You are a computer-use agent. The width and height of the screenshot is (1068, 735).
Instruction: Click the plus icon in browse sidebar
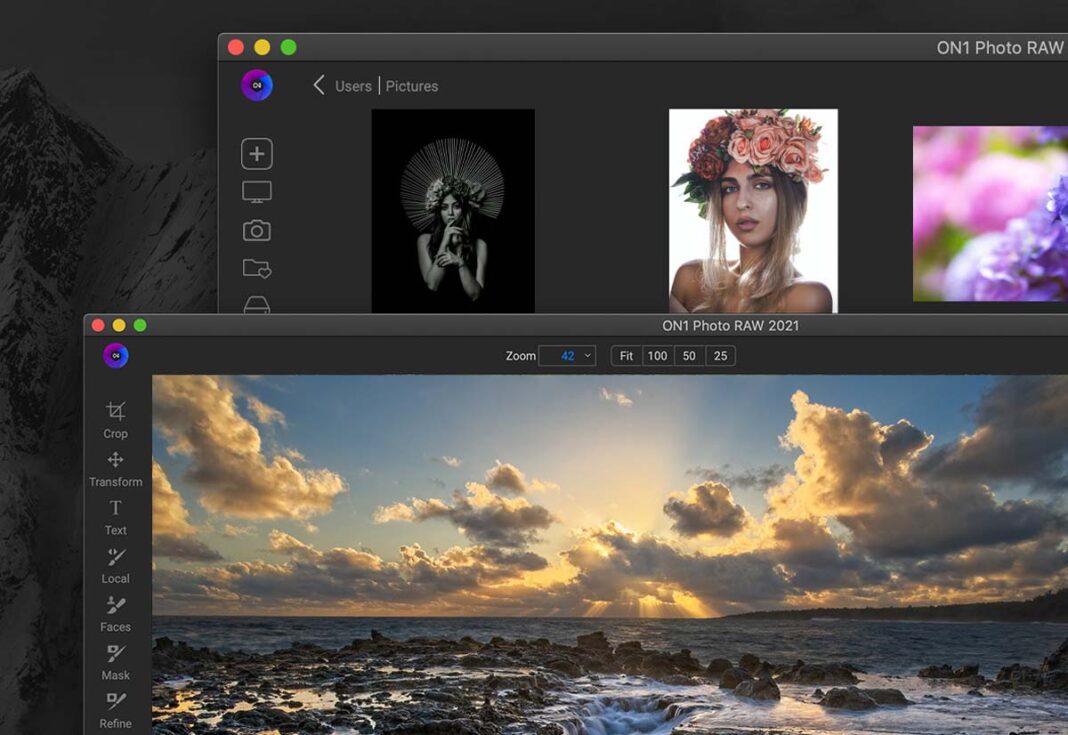coord(257,154)
